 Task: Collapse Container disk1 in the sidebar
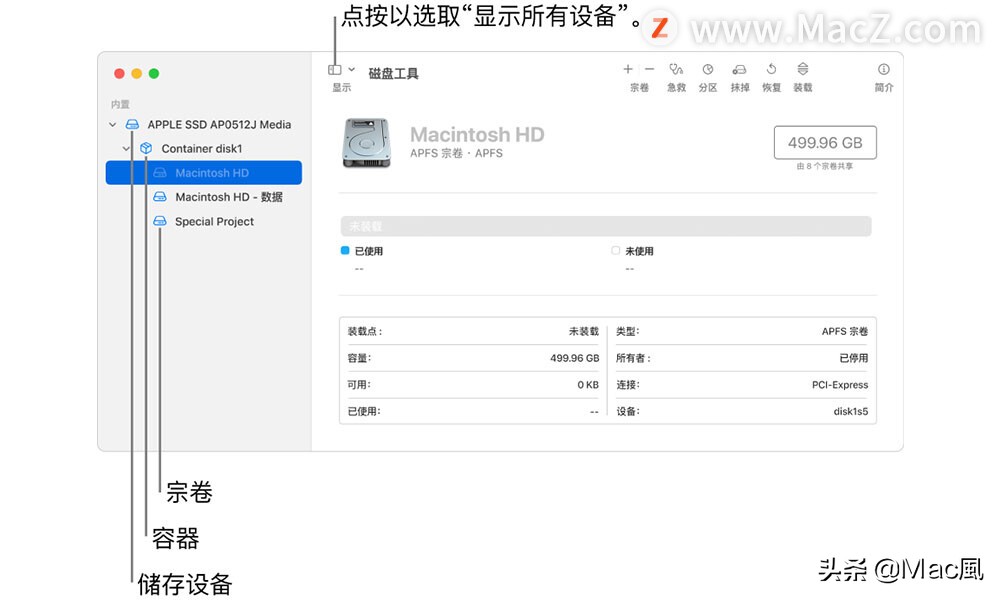point(127,148)
